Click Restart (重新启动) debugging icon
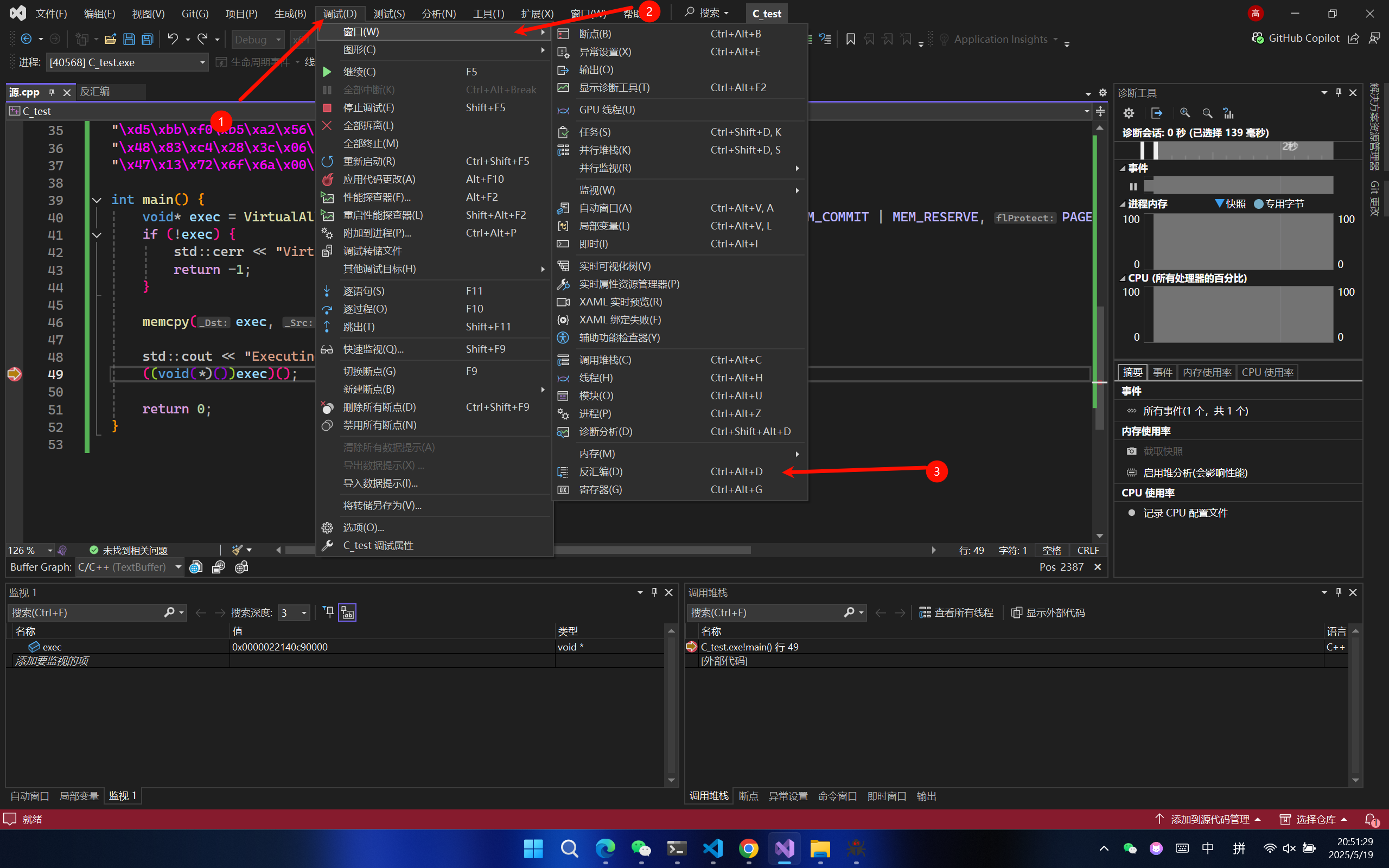This screenshot has height=868, width=1389. 327,161
